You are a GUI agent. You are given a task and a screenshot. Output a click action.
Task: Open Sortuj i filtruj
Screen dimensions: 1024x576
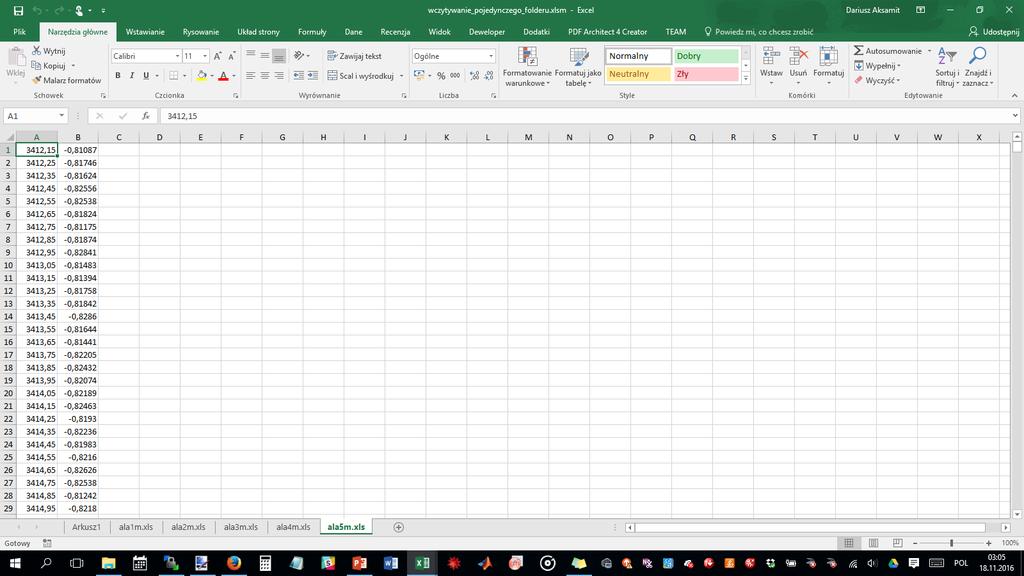(946, 67)
